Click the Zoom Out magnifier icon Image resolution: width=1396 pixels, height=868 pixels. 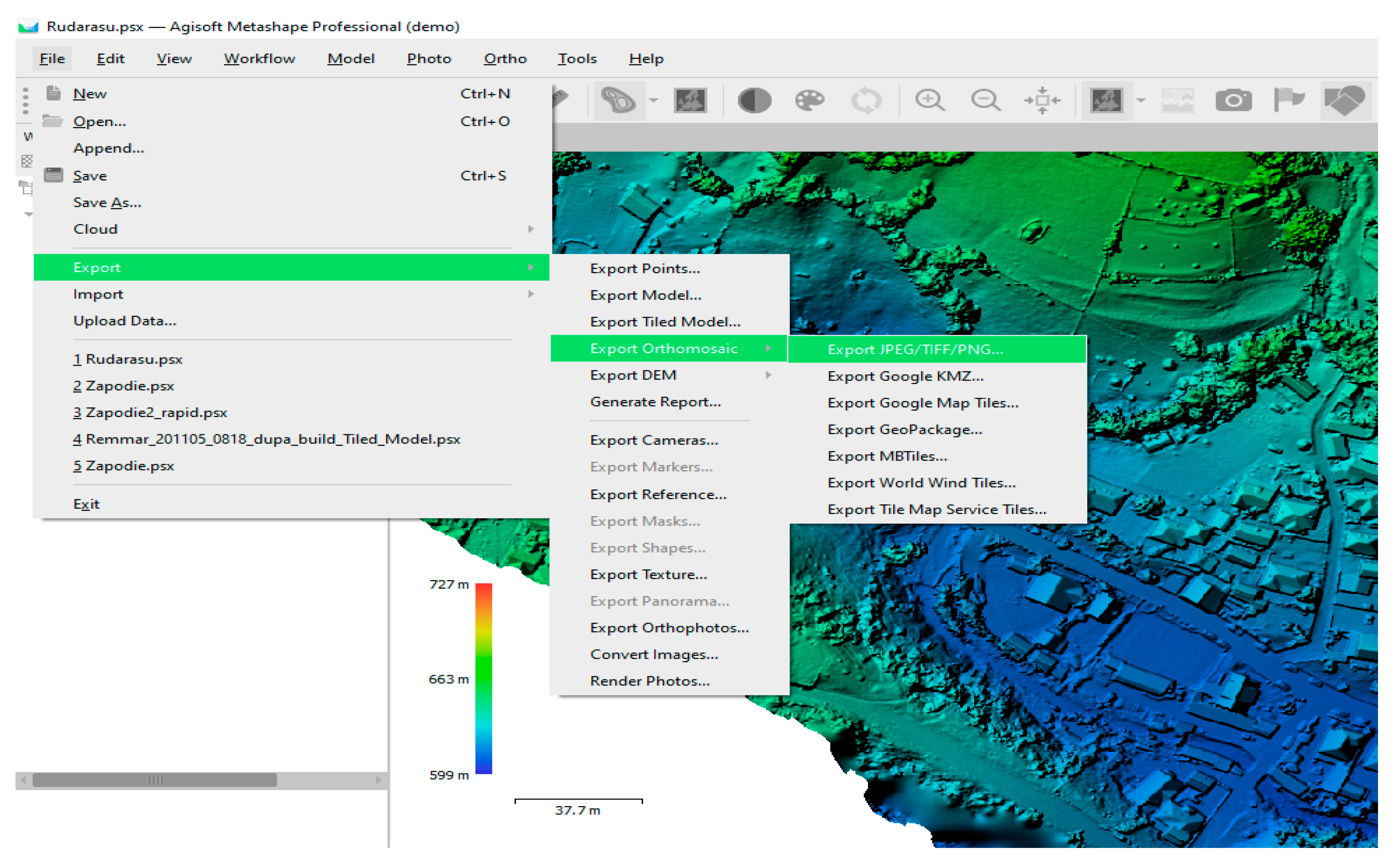tap(985, 100)
